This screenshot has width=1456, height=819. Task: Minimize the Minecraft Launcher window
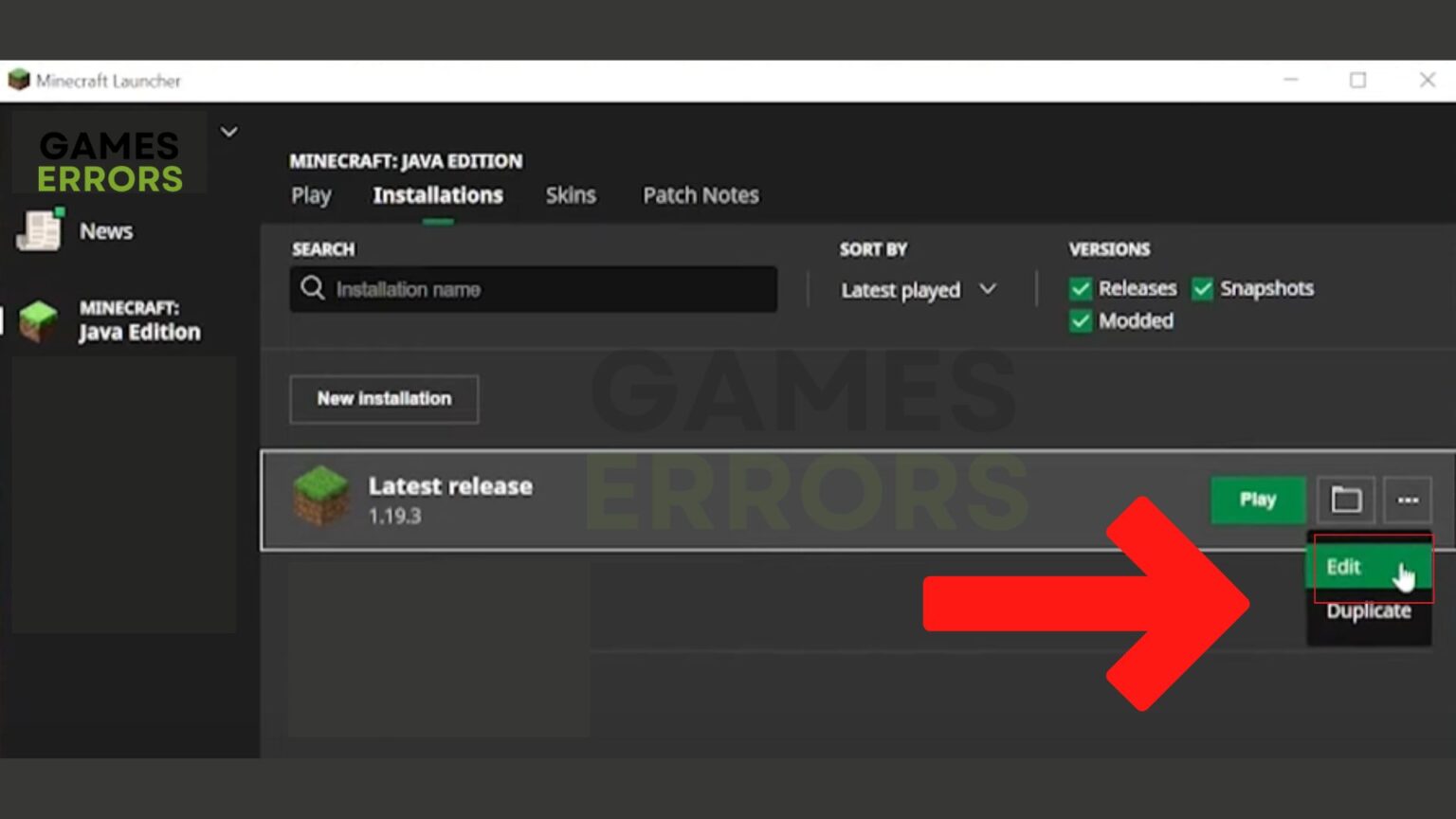point(1291,81)
